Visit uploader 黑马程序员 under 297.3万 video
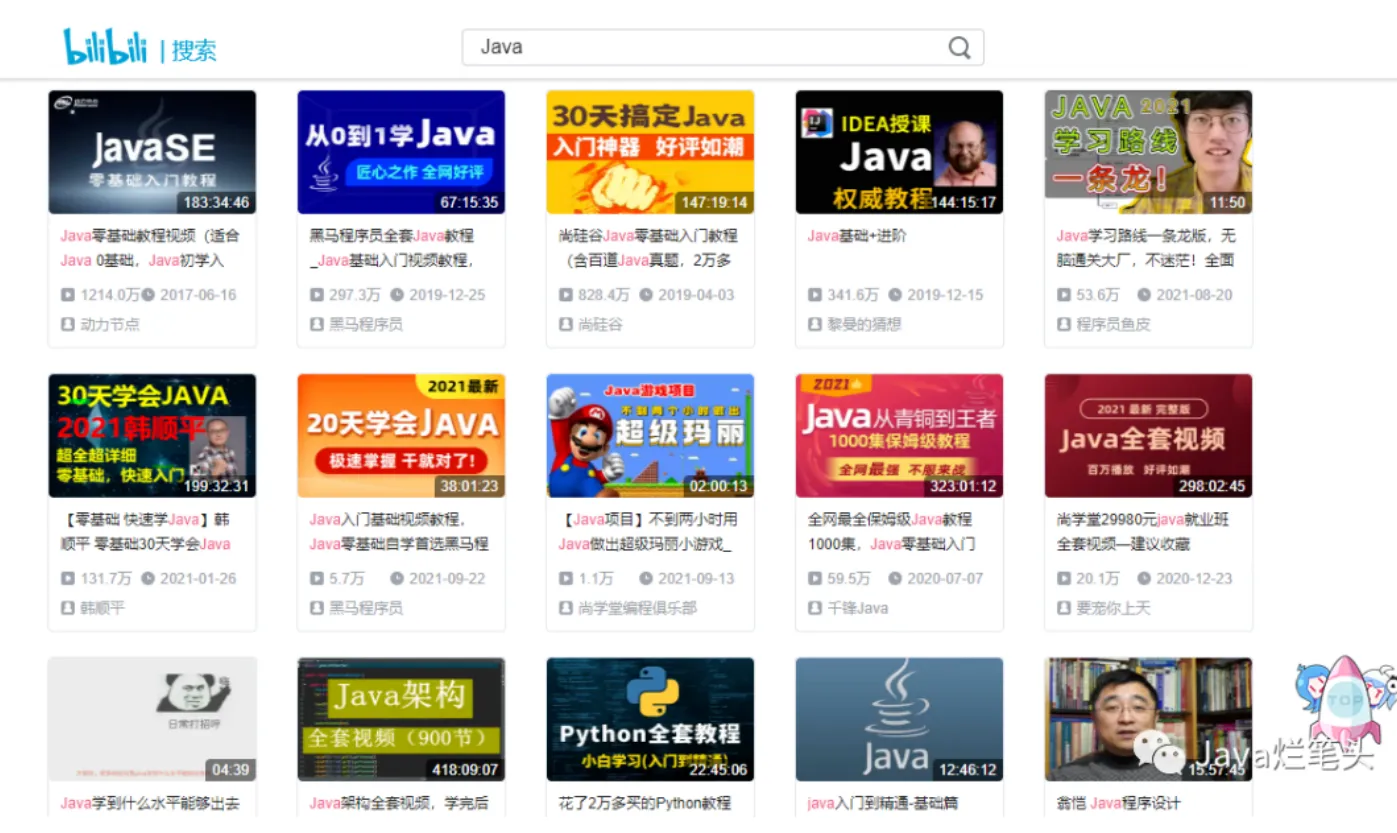 [x=366, y=324]
